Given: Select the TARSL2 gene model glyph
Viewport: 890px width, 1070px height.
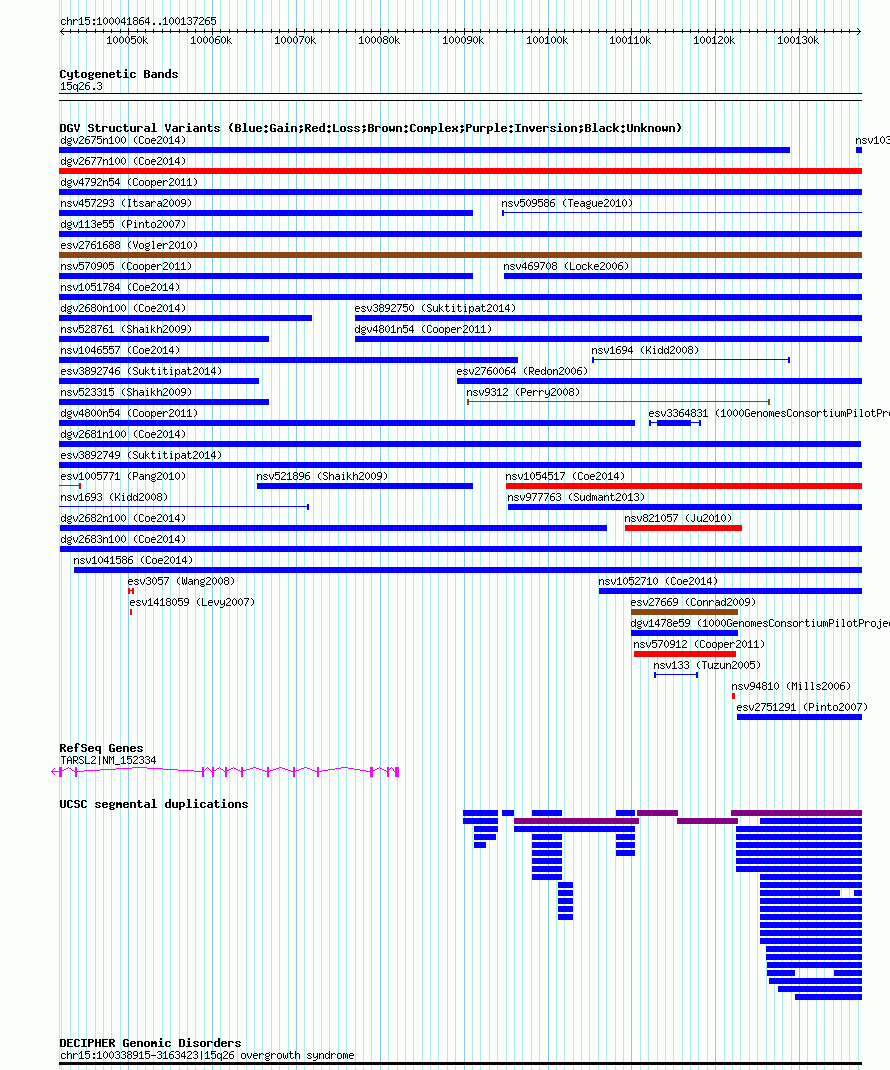Looking at the screenshot, I should click(225, 772).
